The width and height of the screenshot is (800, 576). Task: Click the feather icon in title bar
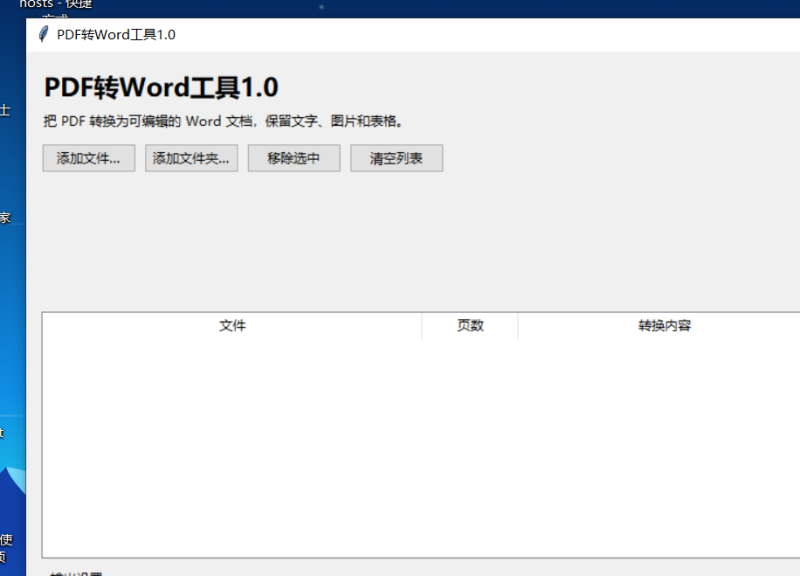[44, 34]
